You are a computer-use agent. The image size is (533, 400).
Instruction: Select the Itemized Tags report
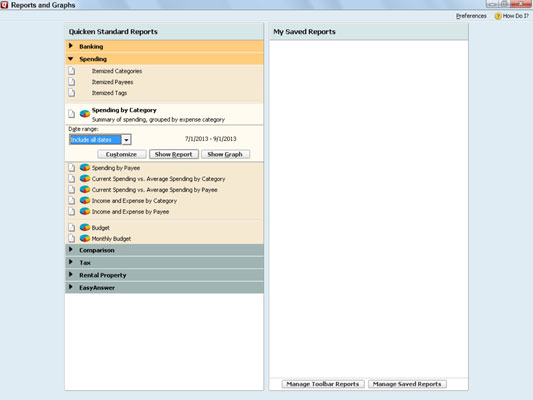click(x=109, y=93)
